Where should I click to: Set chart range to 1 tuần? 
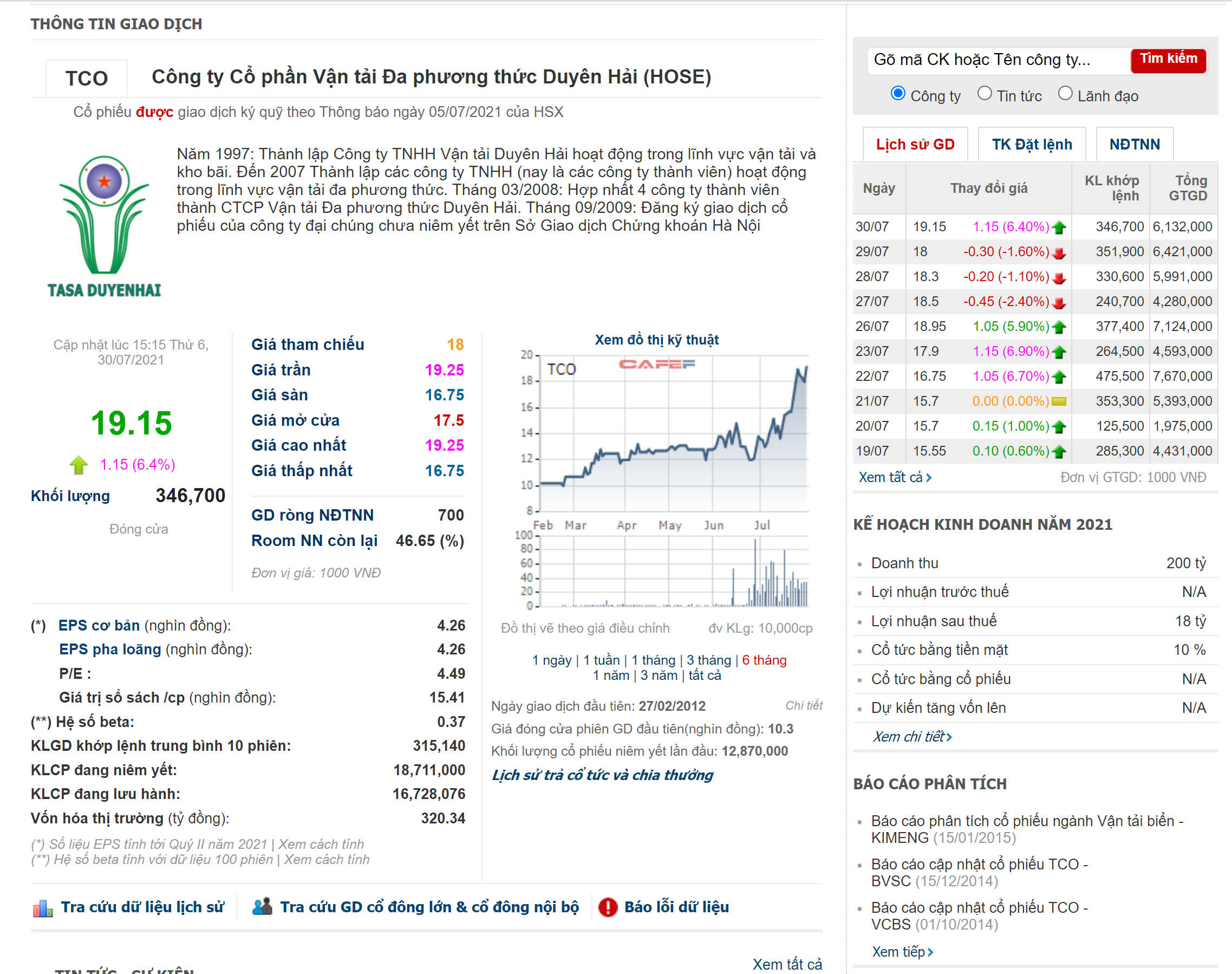click(x=602, y=660)
